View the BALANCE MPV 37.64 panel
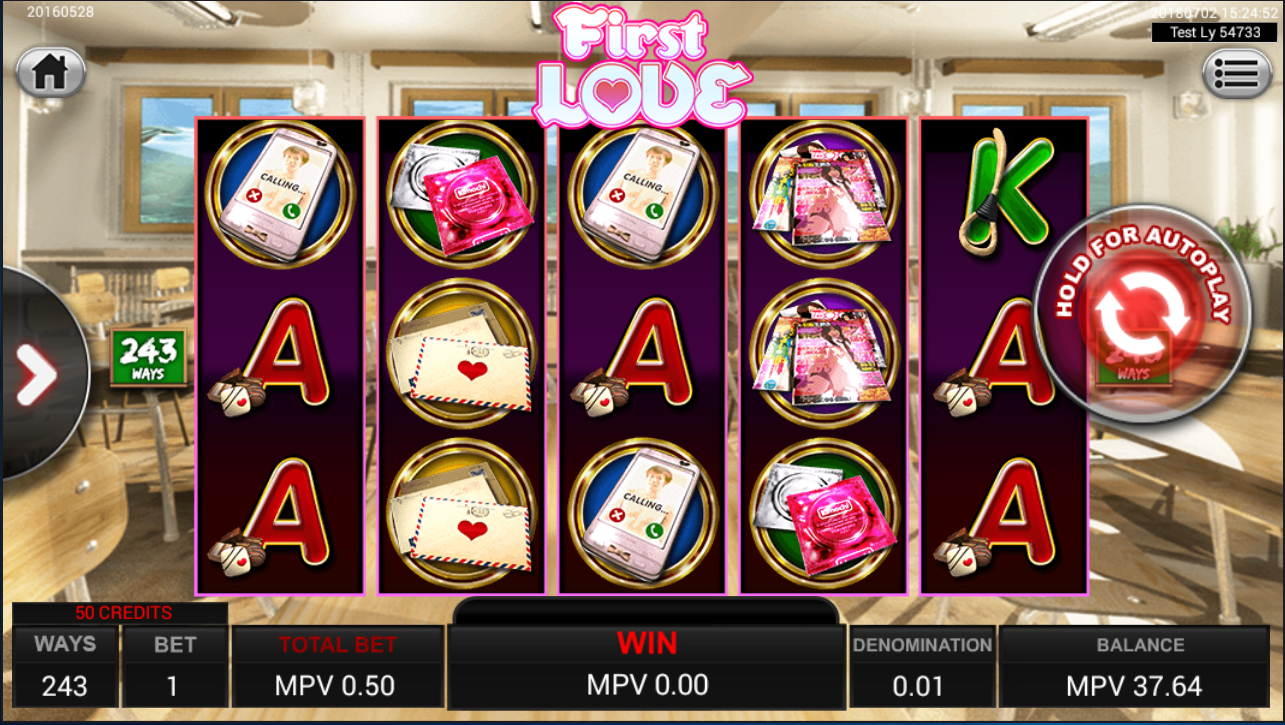 (1140, 667)
